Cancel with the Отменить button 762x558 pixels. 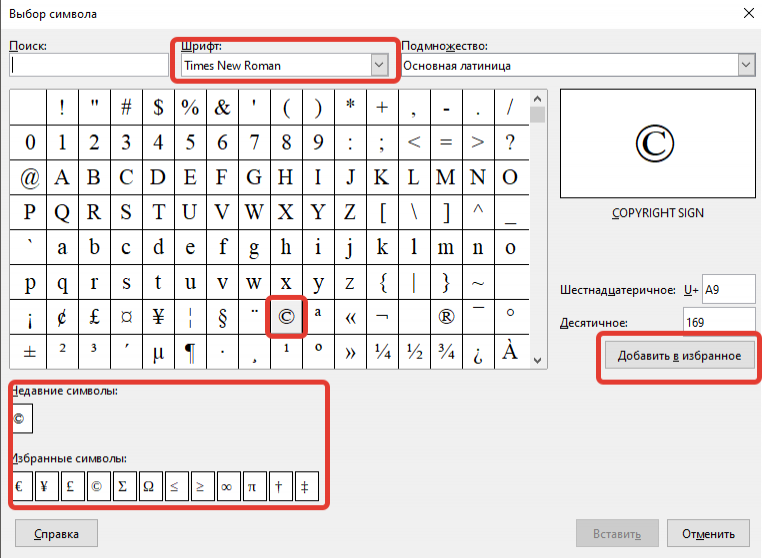708,534
